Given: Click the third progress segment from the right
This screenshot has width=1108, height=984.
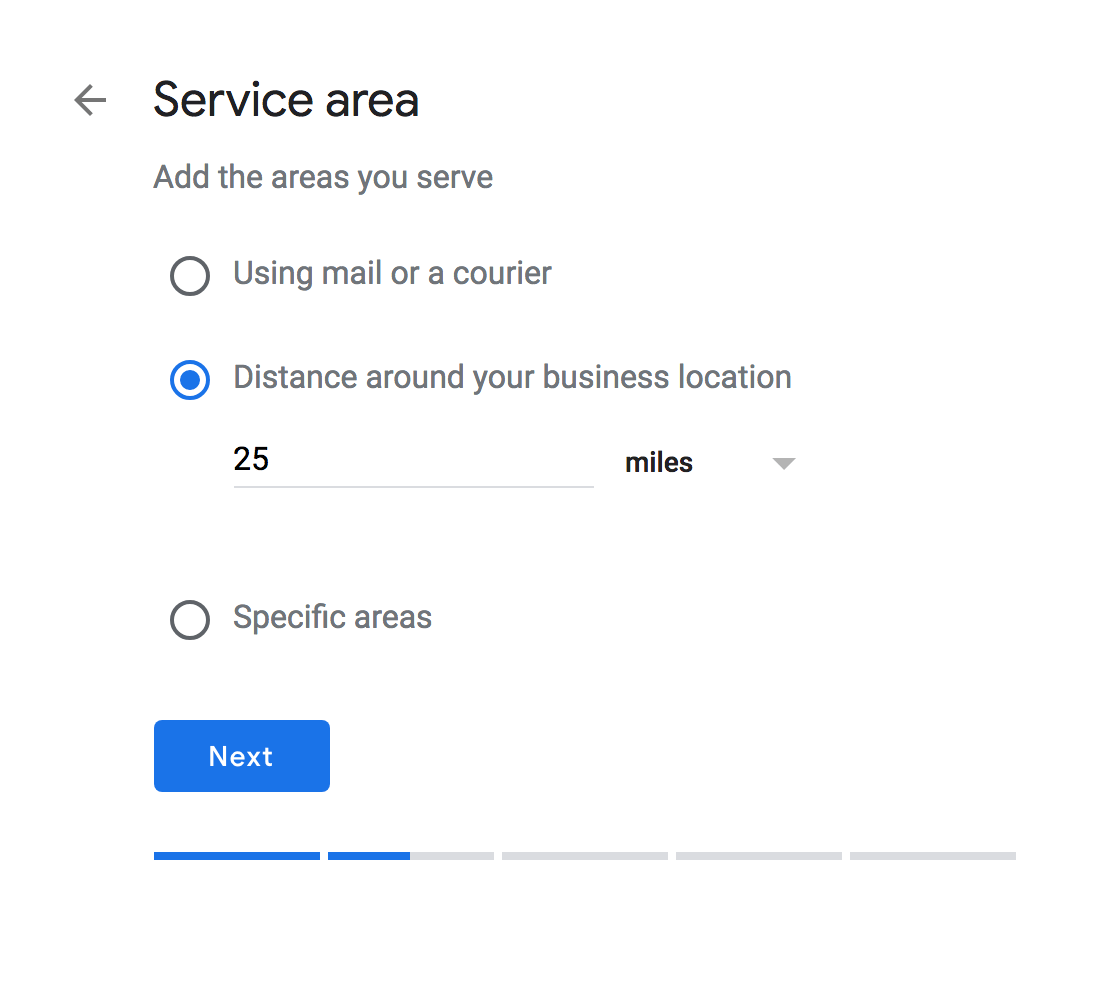Looking at the screenshot, I should [584, 856].
